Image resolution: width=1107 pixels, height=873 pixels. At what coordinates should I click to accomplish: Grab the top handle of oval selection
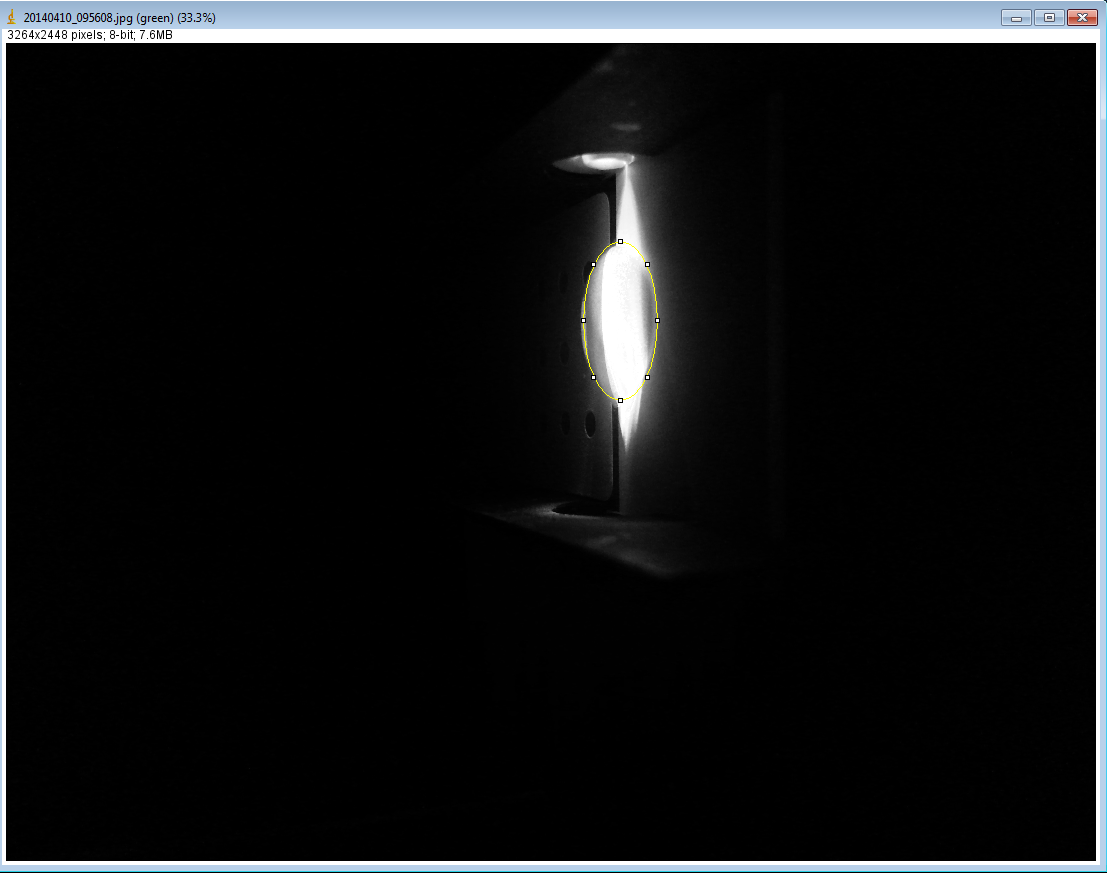pyautogui.click(x=620, y=241)
